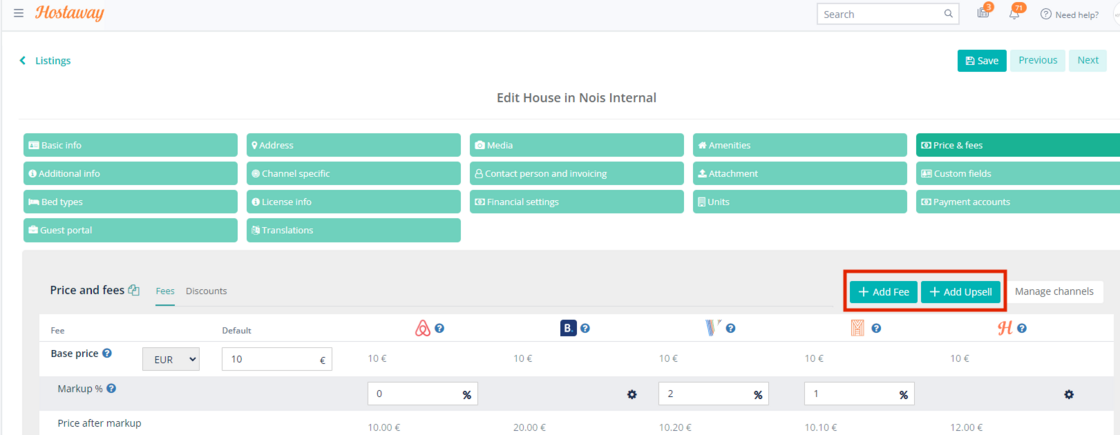Open the Units section

[x=800, y=202]
